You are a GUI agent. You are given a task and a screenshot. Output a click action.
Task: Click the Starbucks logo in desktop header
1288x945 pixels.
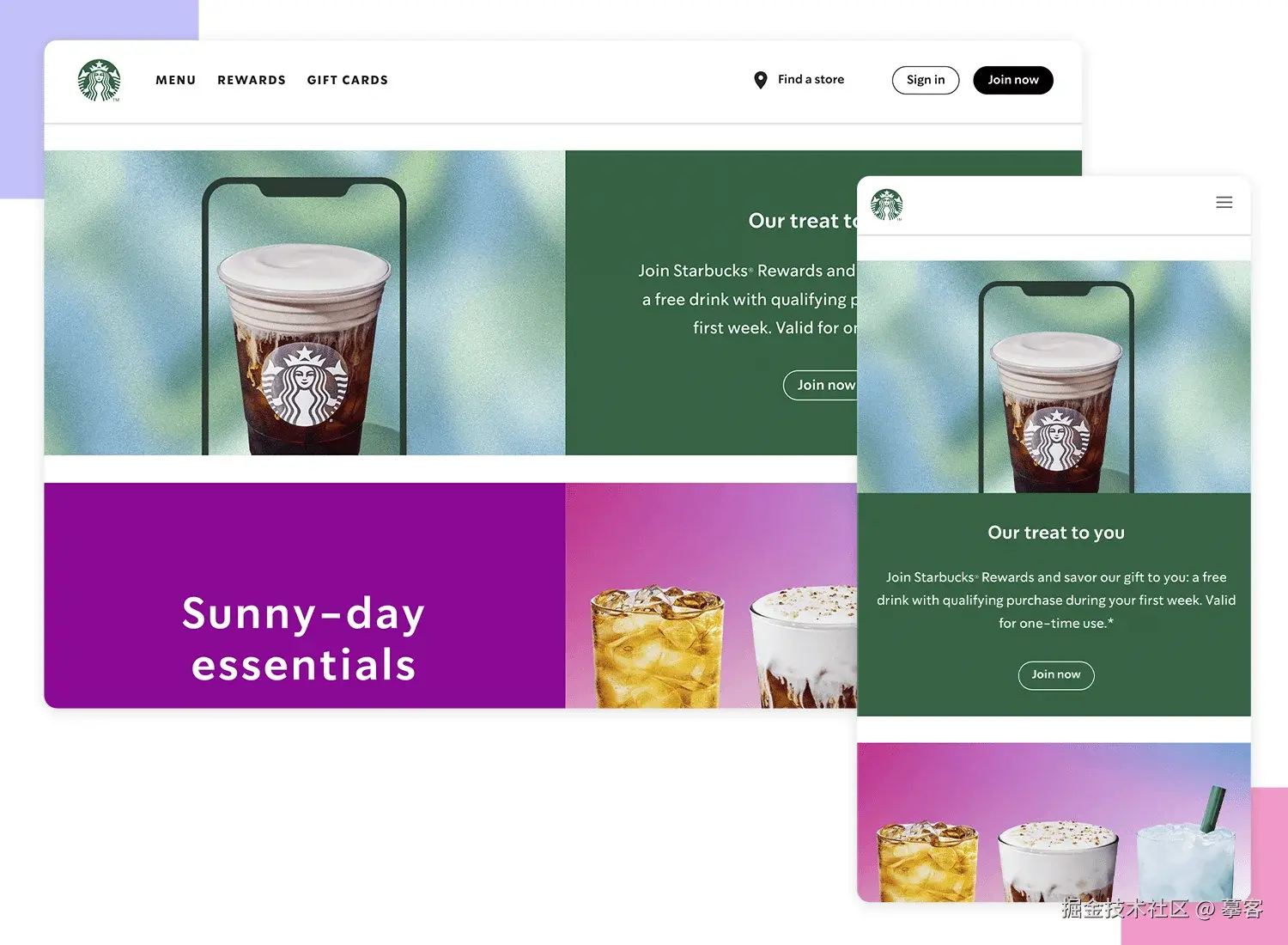tap(99, 80)
